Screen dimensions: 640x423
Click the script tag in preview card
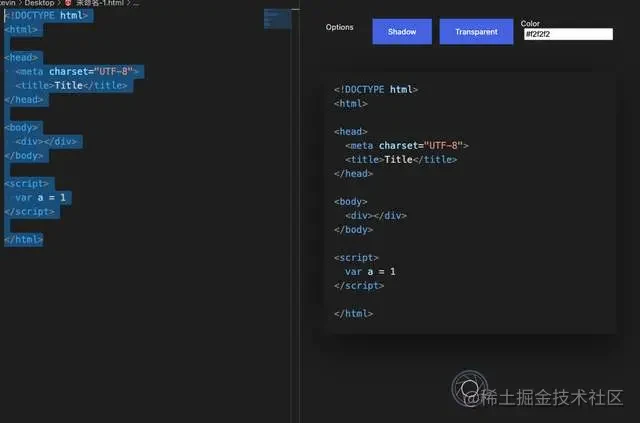point(356,258)
